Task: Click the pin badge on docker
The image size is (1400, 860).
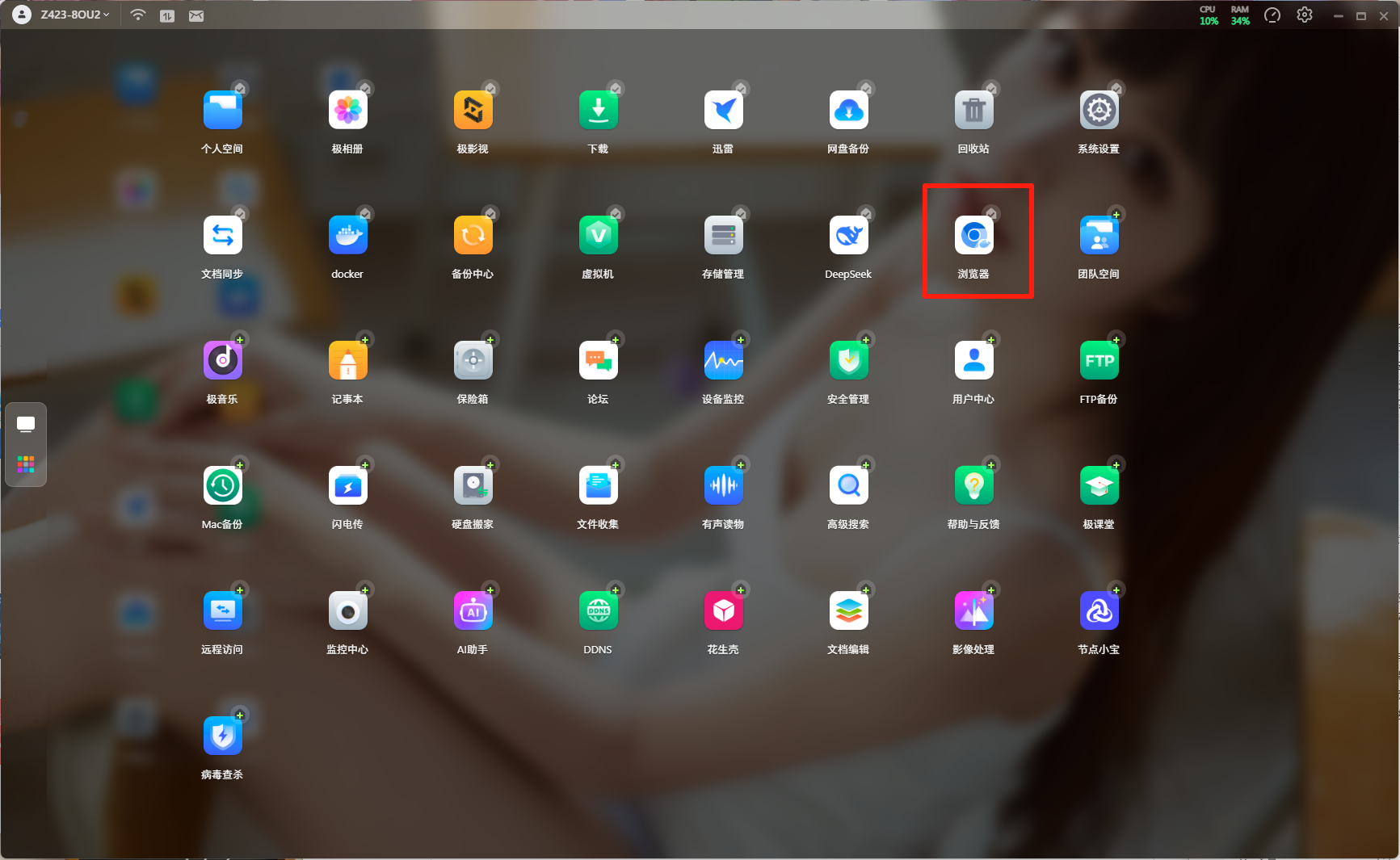Action: [365, 213]
